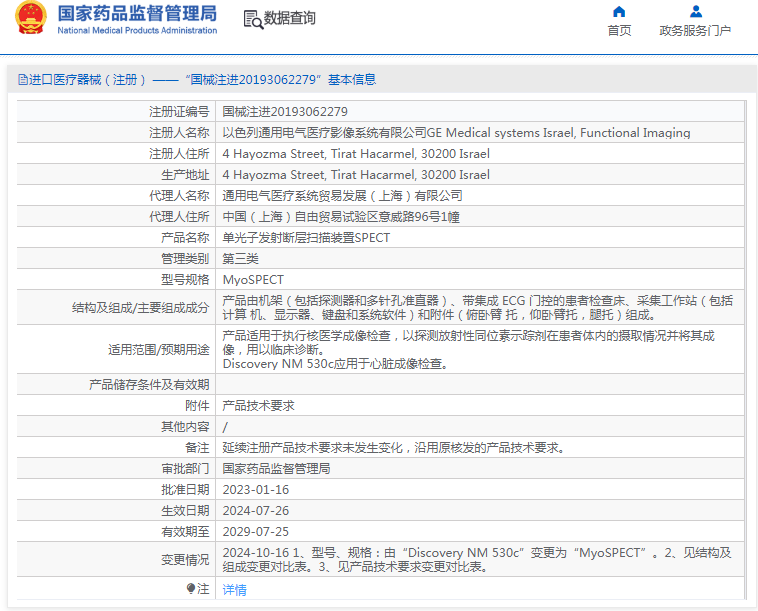
Task: Click the 注册人住所 address value
Action: [356, 154]
